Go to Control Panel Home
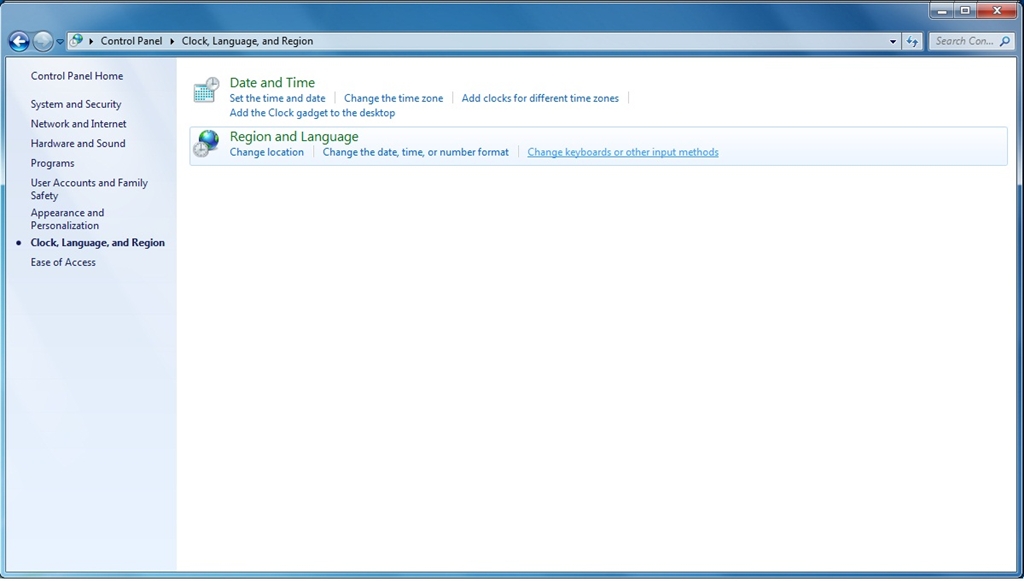The height and width of the screenshot is (581, 1024). (x=76, y=76)
